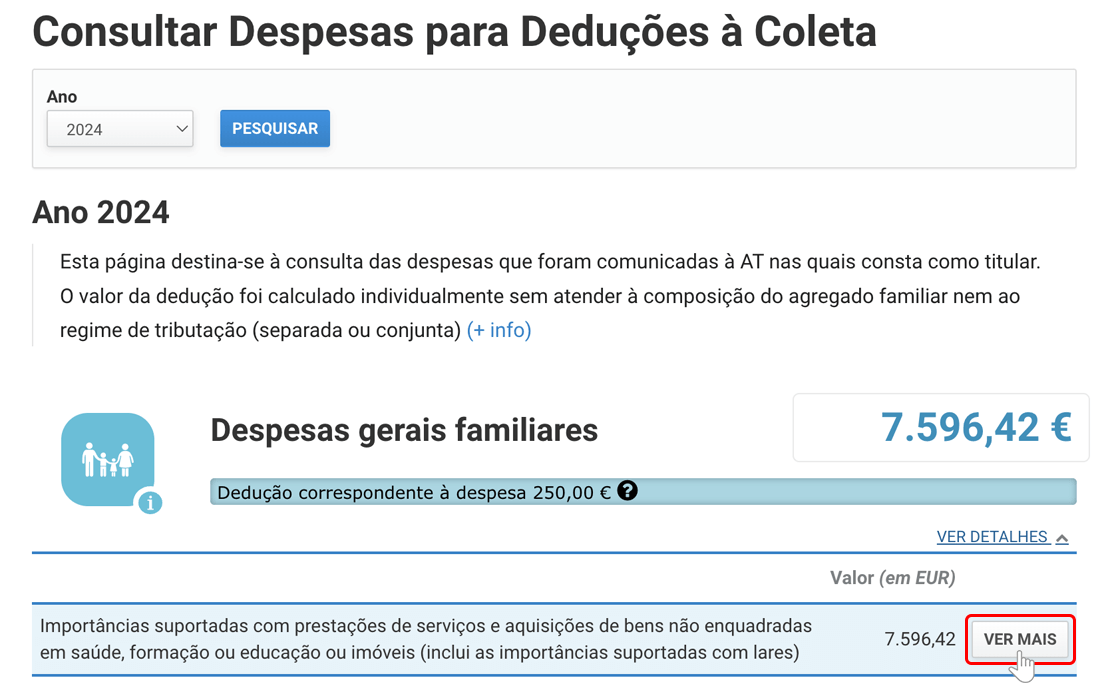Viewport: 1100px width, 692px height.
Task: Select the Importâncias suportadas row description
Action: (x=425, y=639)
